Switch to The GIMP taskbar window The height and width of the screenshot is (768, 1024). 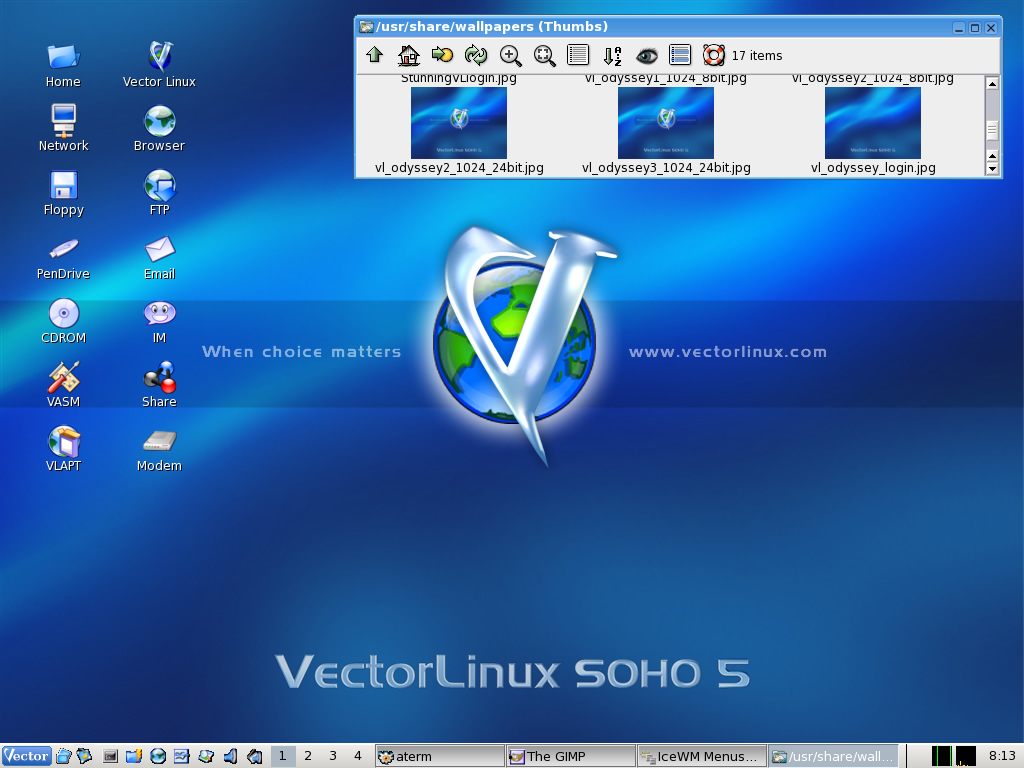pyautogui.click(x=569, y=756)
